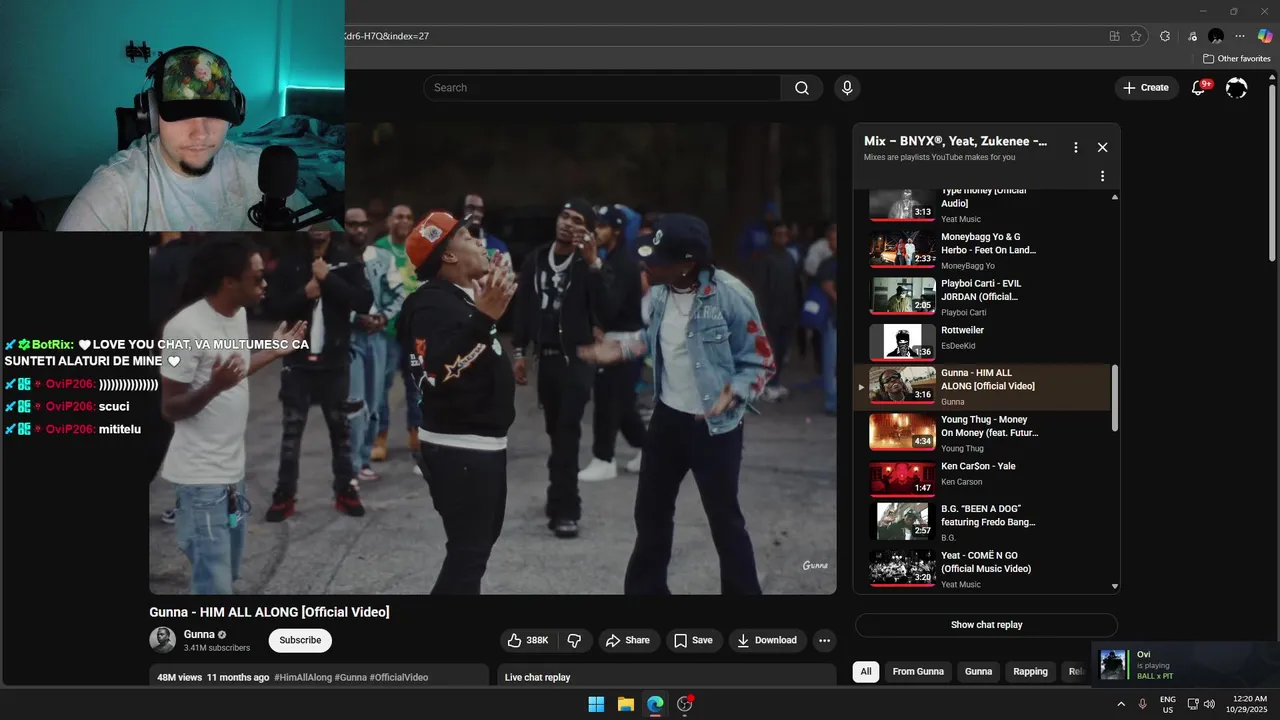Viewport: 1280px width, 720px height.
Task: Focus the YouTube search field
Action: click(x=602, y=88)
